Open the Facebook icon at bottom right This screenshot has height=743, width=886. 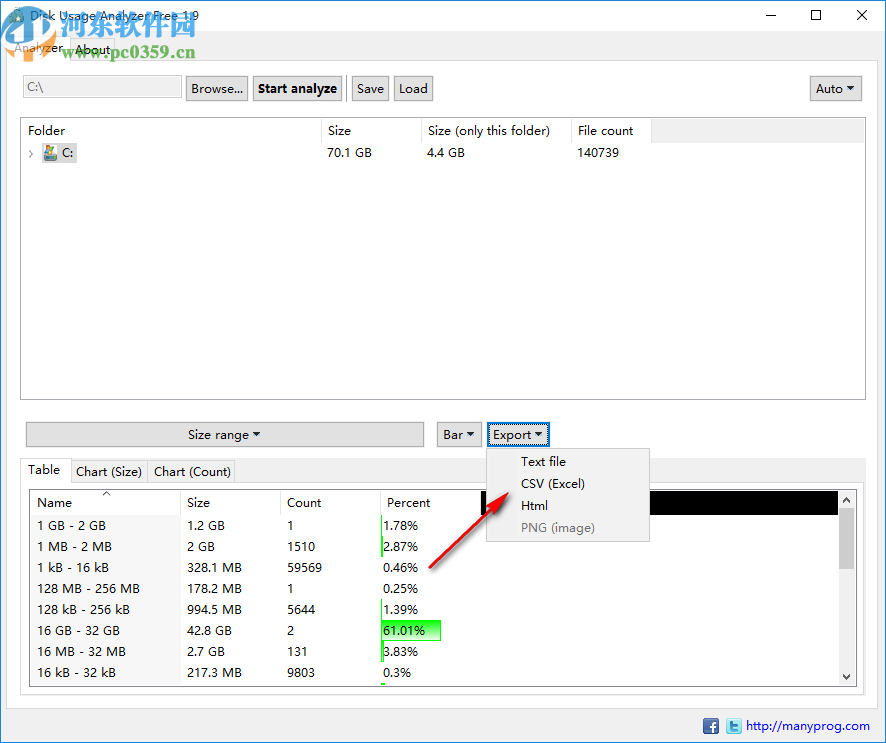click(x=711, y=726)
